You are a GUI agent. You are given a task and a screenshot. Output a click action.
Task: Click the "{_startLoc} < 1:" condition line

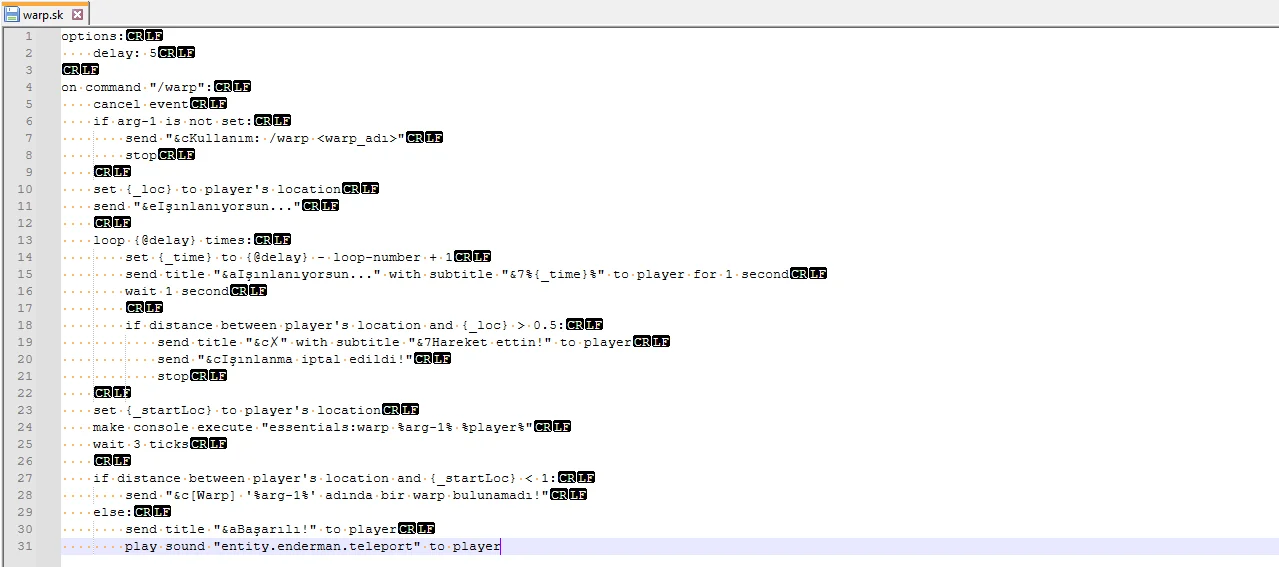coord(325,478)
